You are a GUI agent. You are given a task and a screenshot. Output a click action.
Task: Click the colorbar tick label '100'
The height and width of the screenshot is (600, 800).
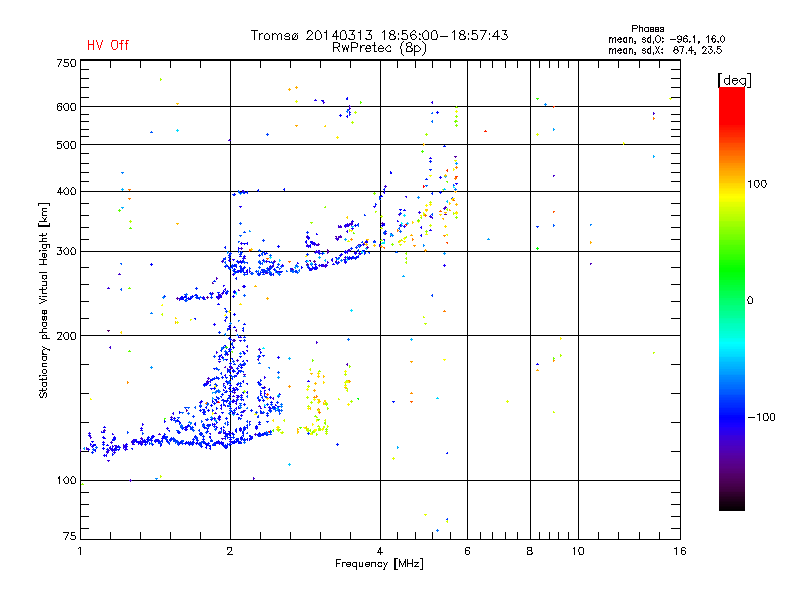point(757,184)
